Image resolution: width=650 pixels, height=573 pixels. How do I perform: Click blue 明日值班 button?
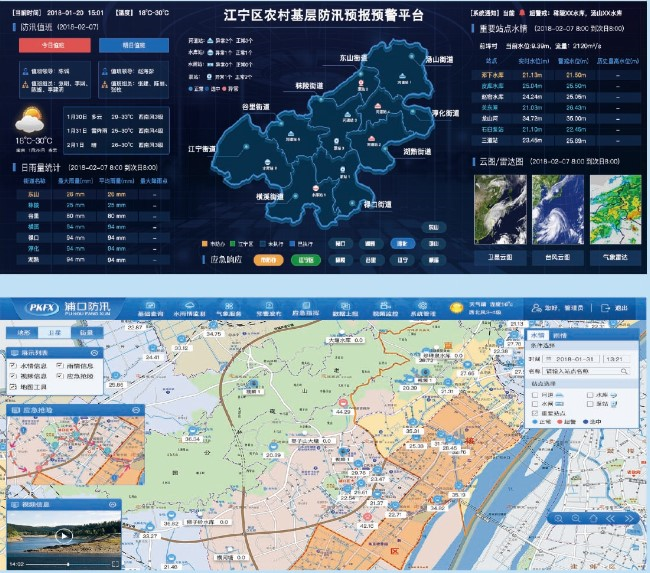click(x=133, y=45)
